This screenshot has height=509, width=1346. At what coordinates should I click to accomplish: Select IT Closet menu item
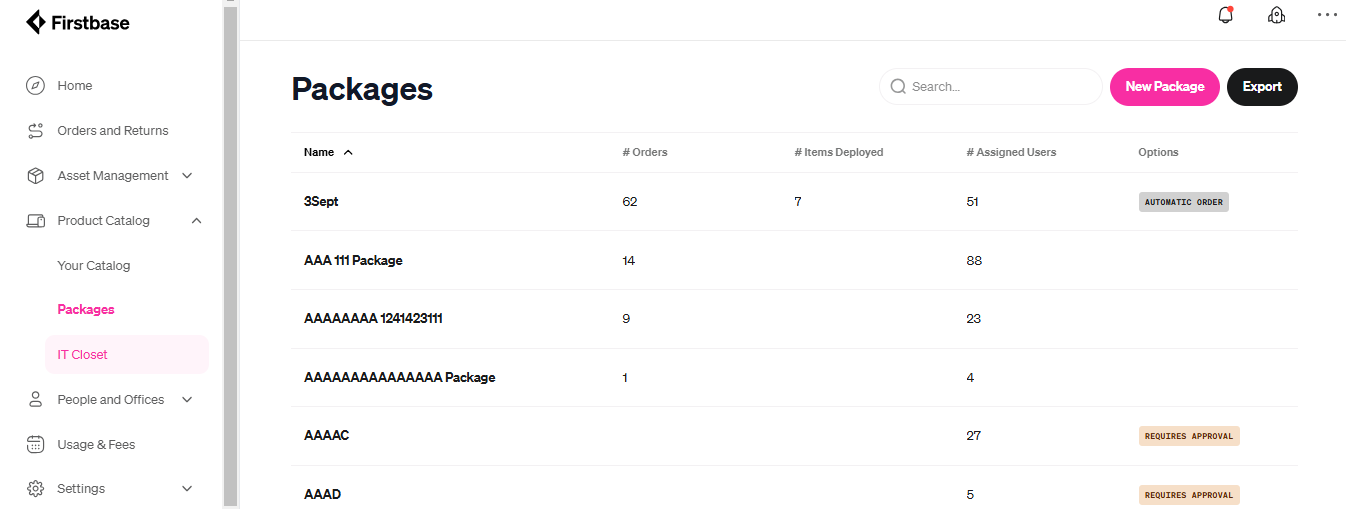click(127, 355)
